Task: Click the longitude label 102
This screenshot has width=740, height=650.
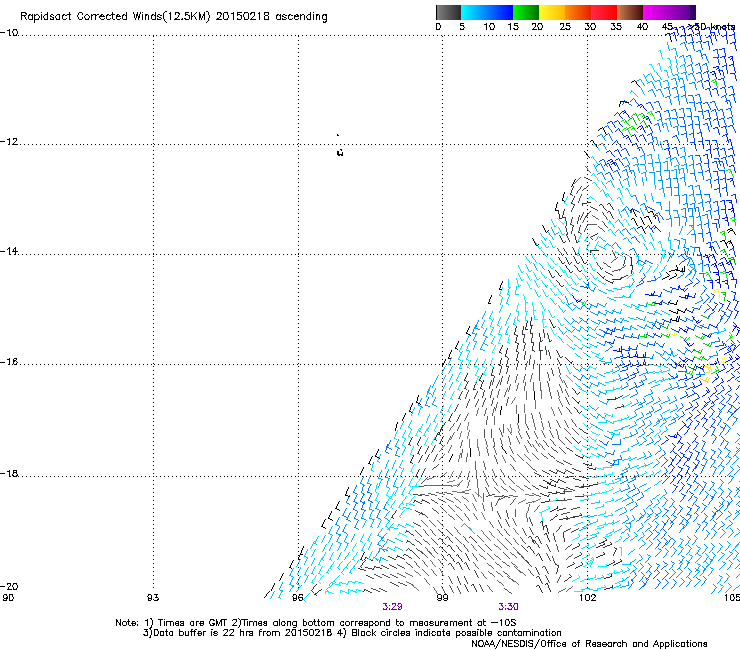Action: click(587, 598)
